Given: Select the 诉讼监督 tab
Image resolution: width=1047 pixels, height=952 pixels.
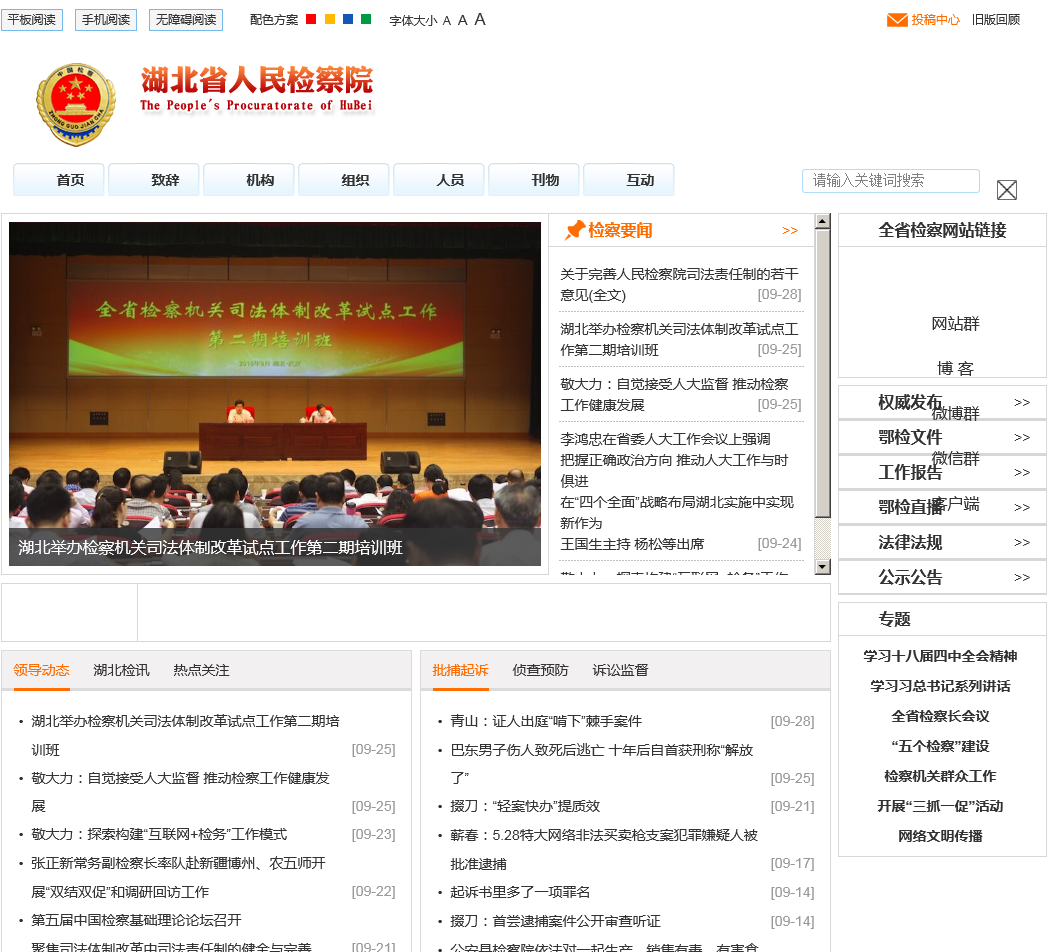Looking at the screenshot, I should coord(620,670).
